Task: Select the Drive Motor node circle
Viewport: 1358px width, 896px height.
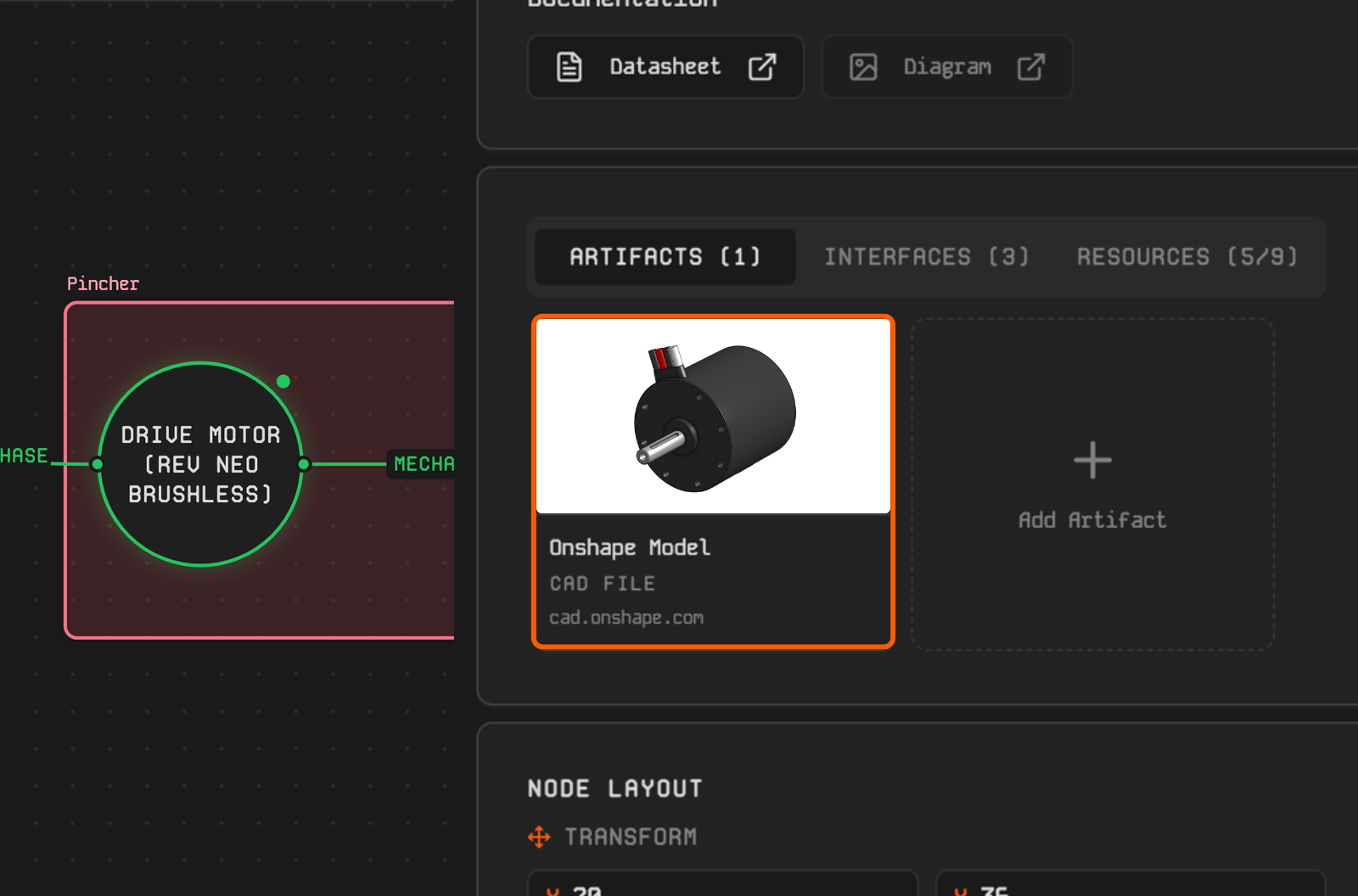Action: pos(201,464)
